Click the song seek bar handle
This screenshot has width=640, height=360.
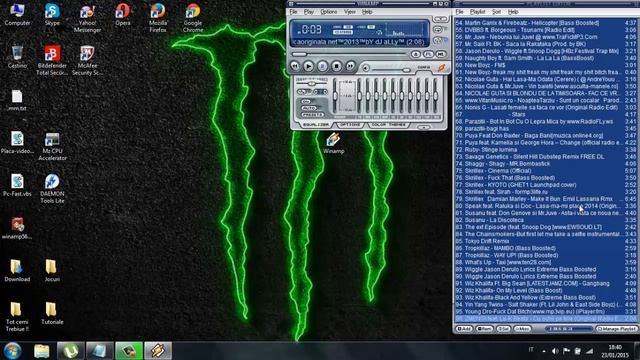click(x=299, y=54)
